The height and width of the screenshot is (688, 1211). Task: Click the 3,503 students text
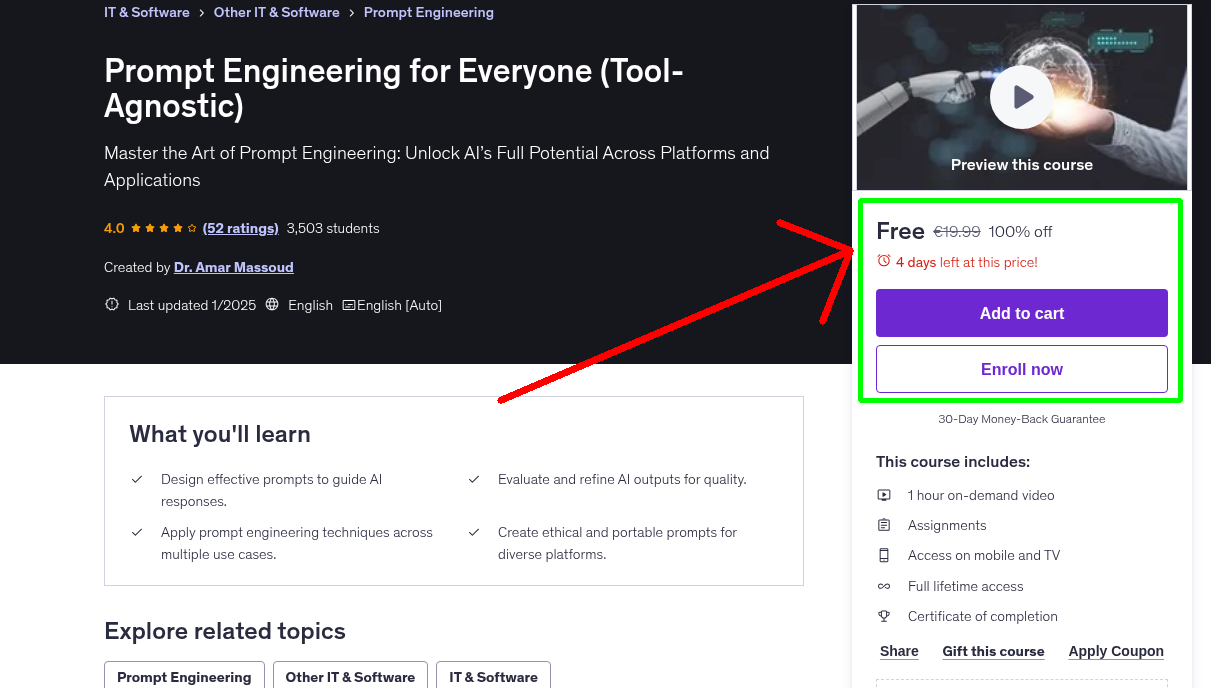[333, 228]
